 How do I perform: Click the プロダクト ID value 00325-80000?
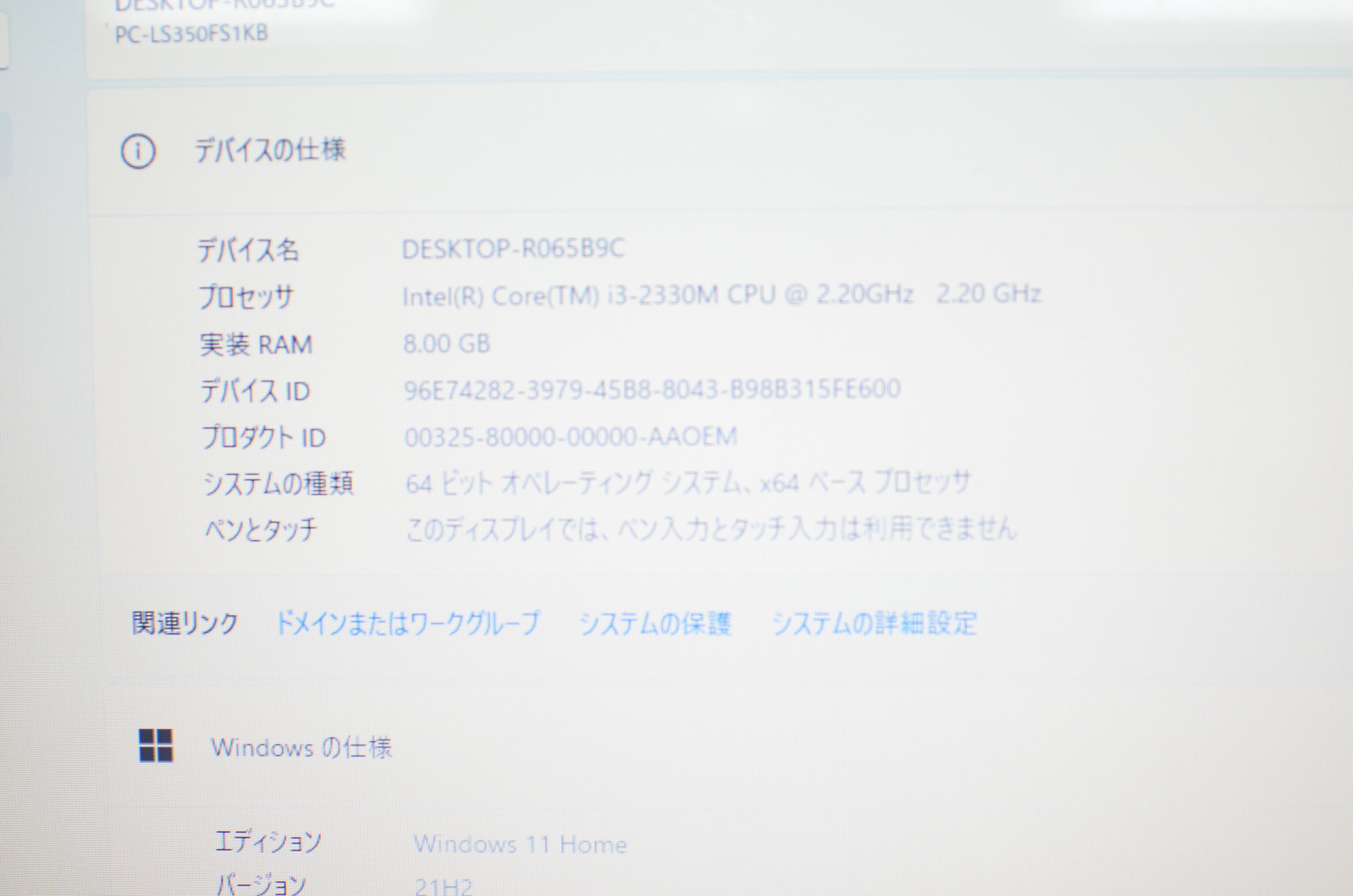(x=570, y=437)
